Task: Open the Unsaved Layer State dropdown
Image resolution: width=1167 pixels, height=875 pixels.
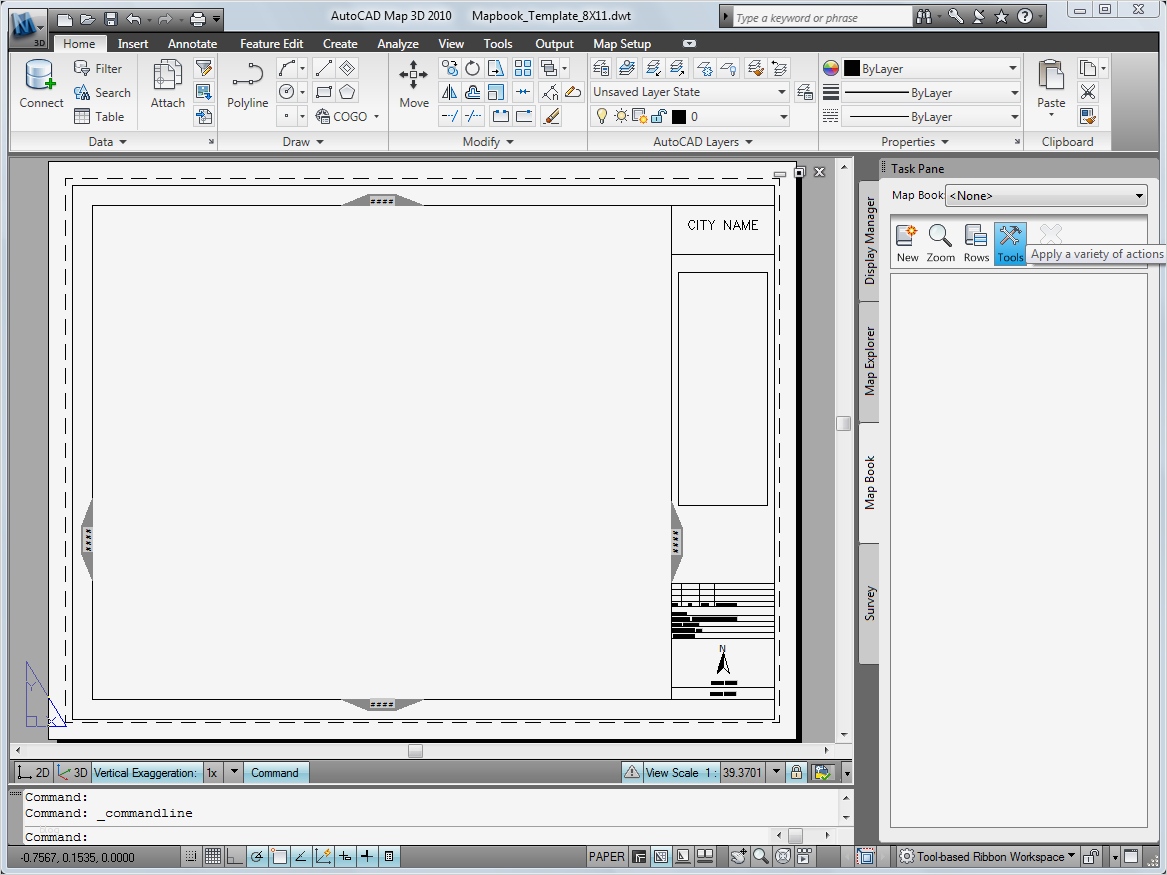Action: [689, 92]
